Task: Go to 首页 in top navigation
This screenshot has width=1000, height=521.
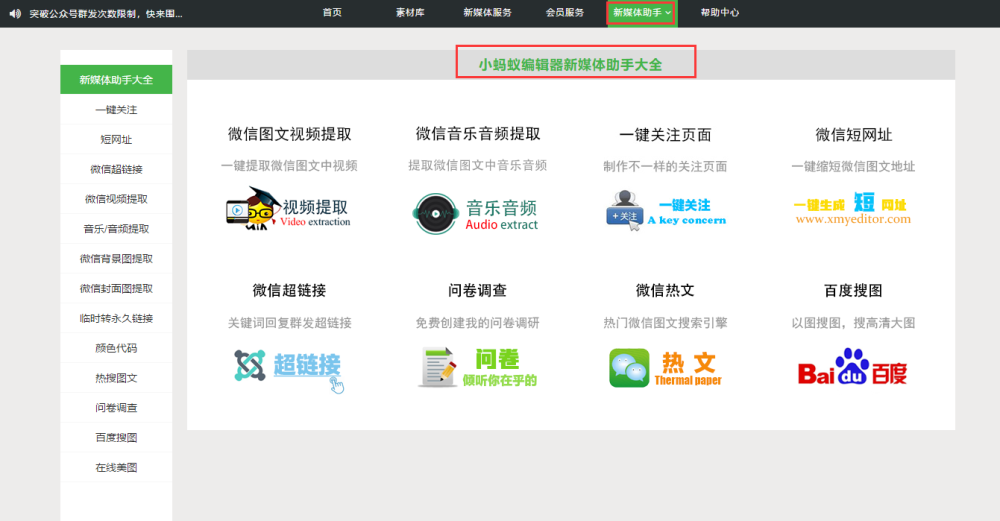Action: 332,13
